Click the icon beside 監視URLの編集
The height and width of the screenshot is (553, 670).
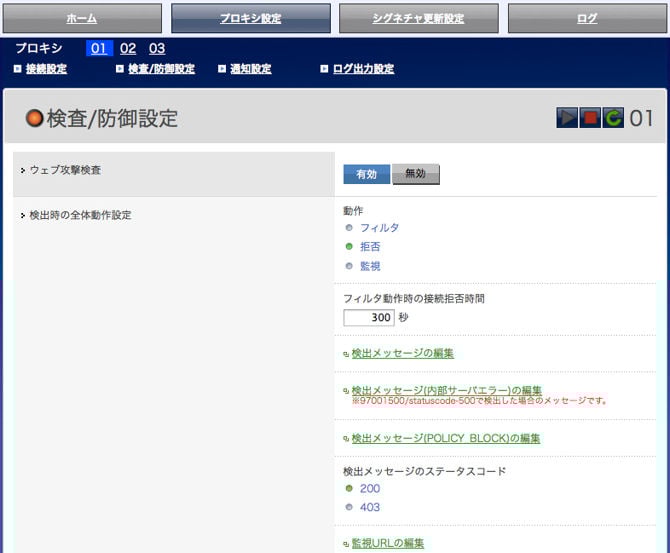point(346,544)
